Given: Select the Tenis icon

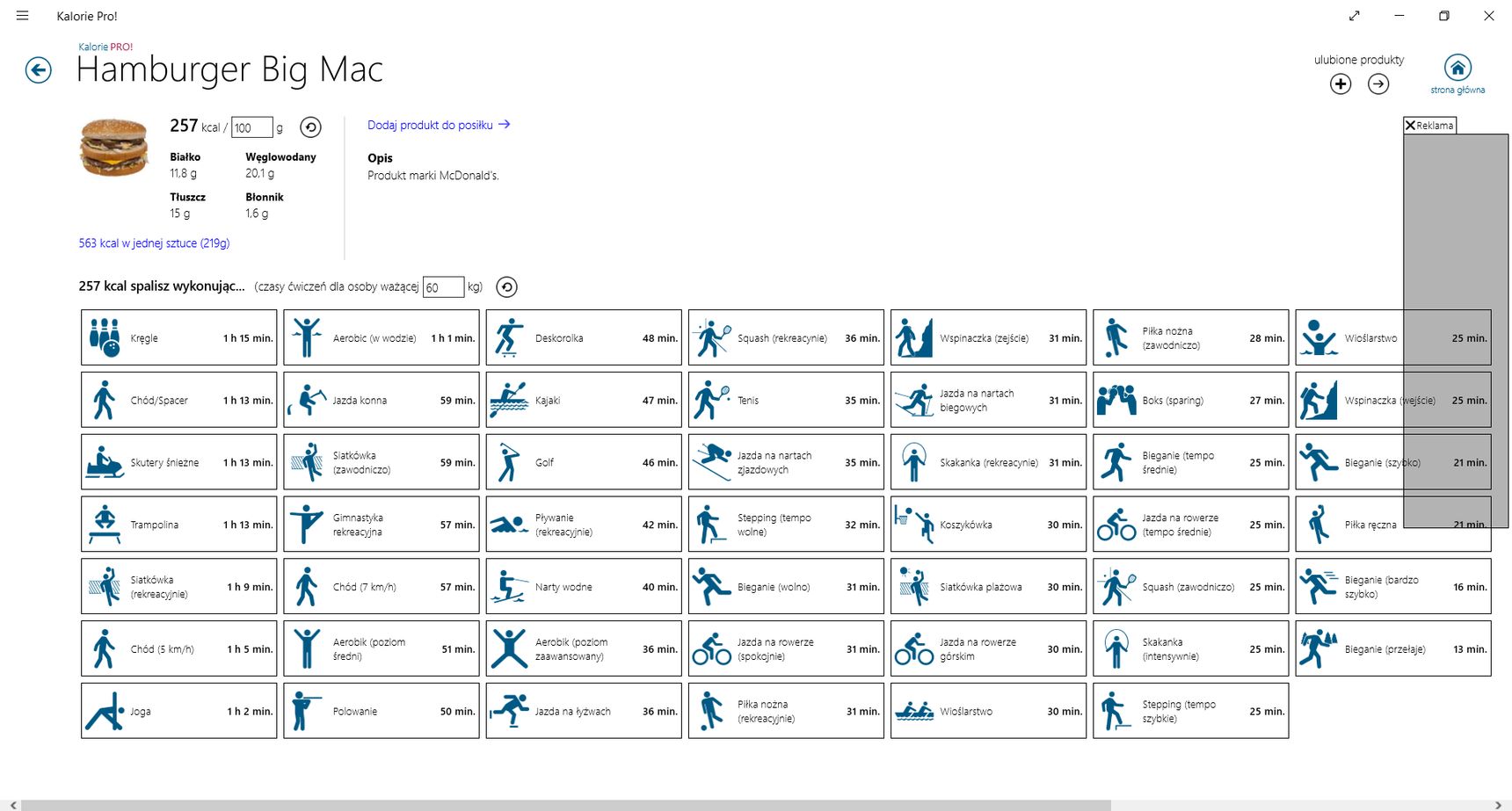Looking at the screenshot, I should point(711,400).
